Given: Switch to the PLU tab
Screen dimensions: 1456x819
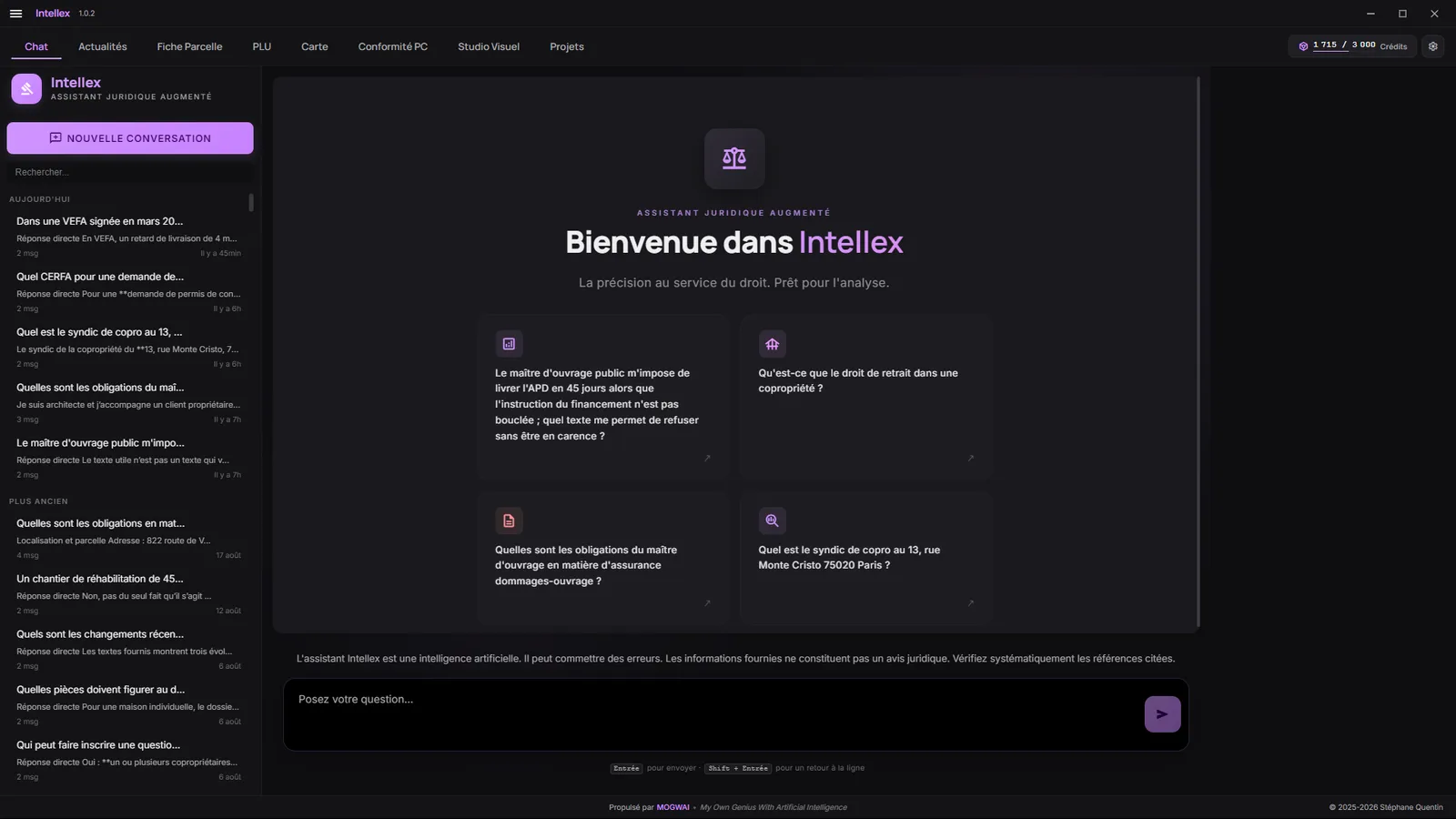Looking at the screenshot, I should [262, 46].
